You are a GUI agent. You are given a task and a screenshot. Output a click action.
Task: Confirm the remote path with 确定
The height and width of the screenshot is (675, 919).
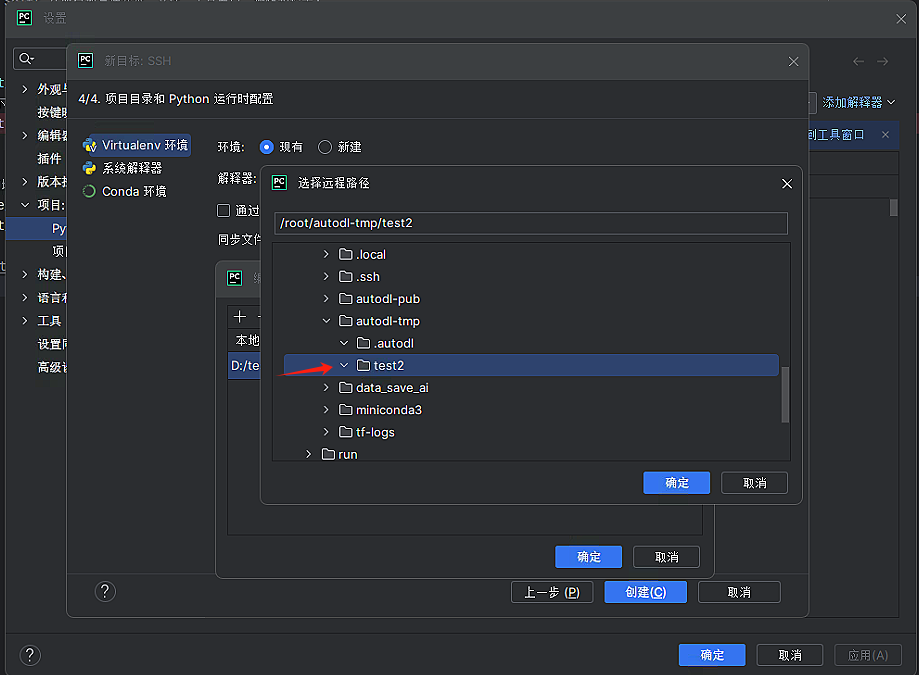point(676,483)
